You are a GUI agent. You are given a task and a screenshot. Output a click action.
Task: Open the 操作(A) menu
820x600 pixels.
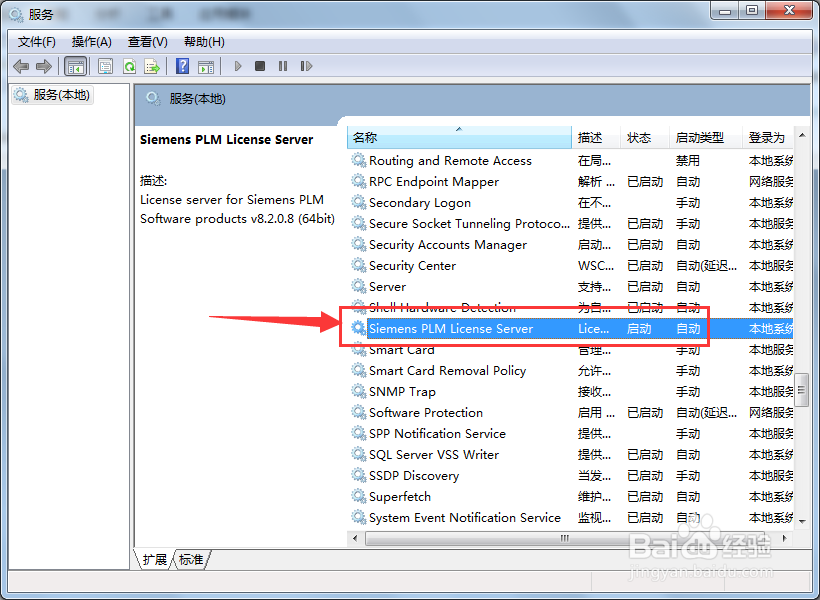click(92, 42)
